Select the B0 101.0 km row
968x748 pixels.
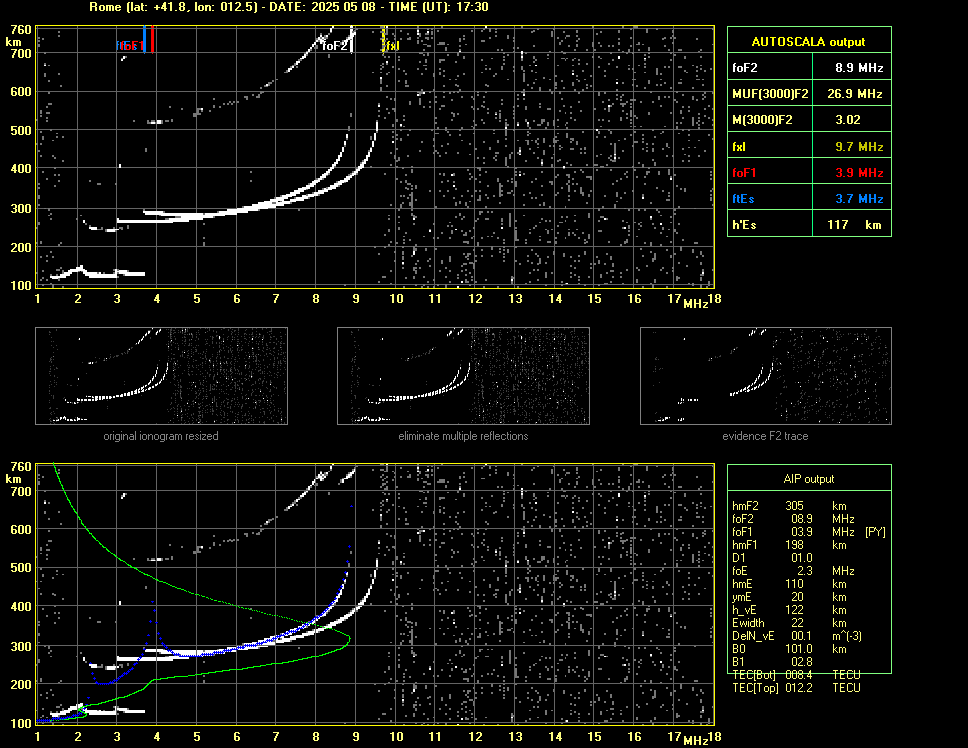point(789,649)
